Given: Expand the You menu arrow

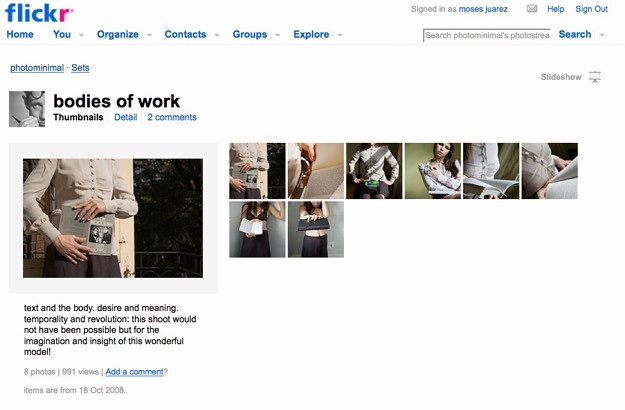Looking at the screenshot, I should click(x=81, y=35).
